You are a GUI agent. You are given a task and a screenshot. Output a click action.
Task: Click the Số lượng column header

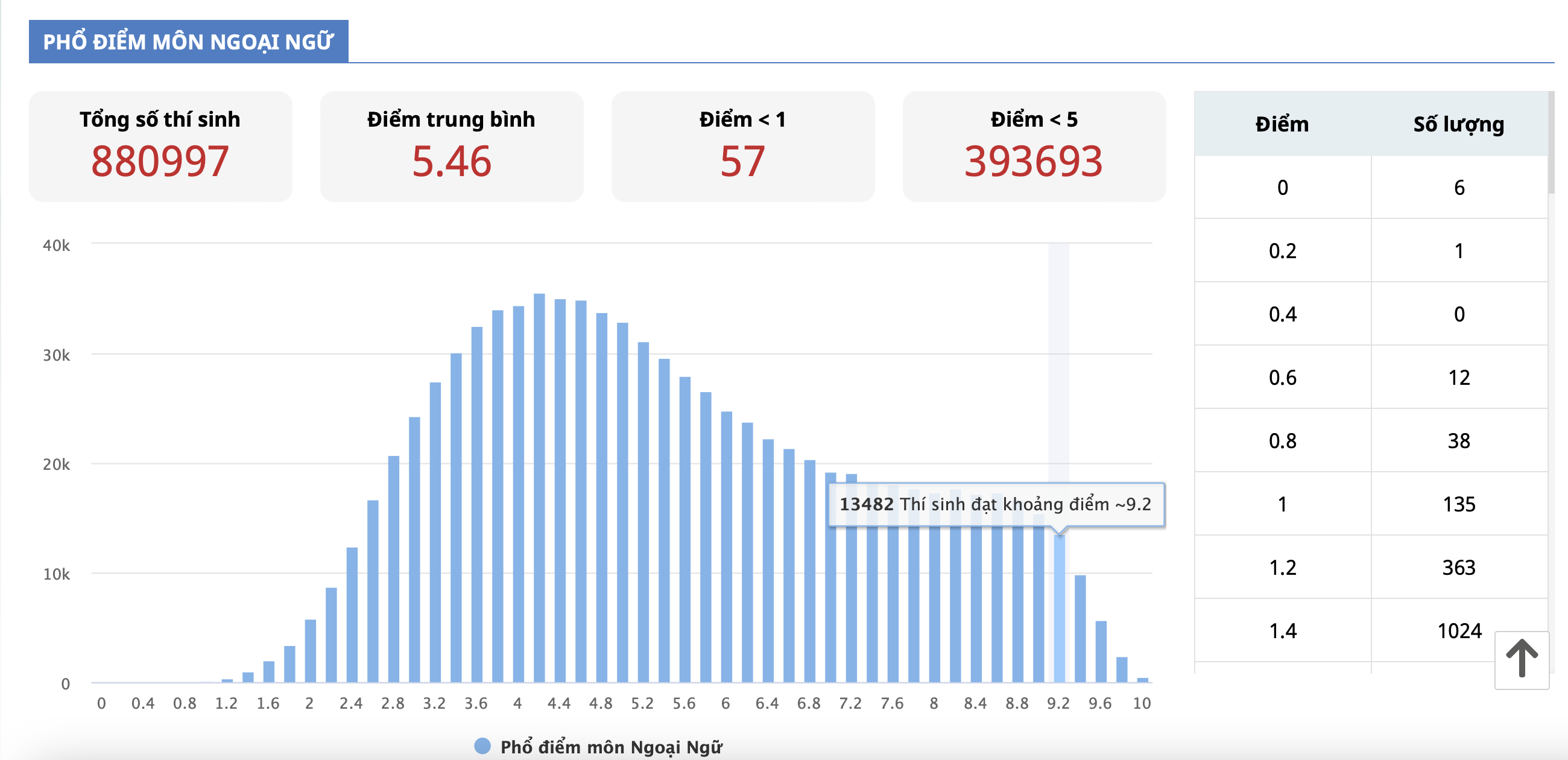click(x=1458, y=124)
